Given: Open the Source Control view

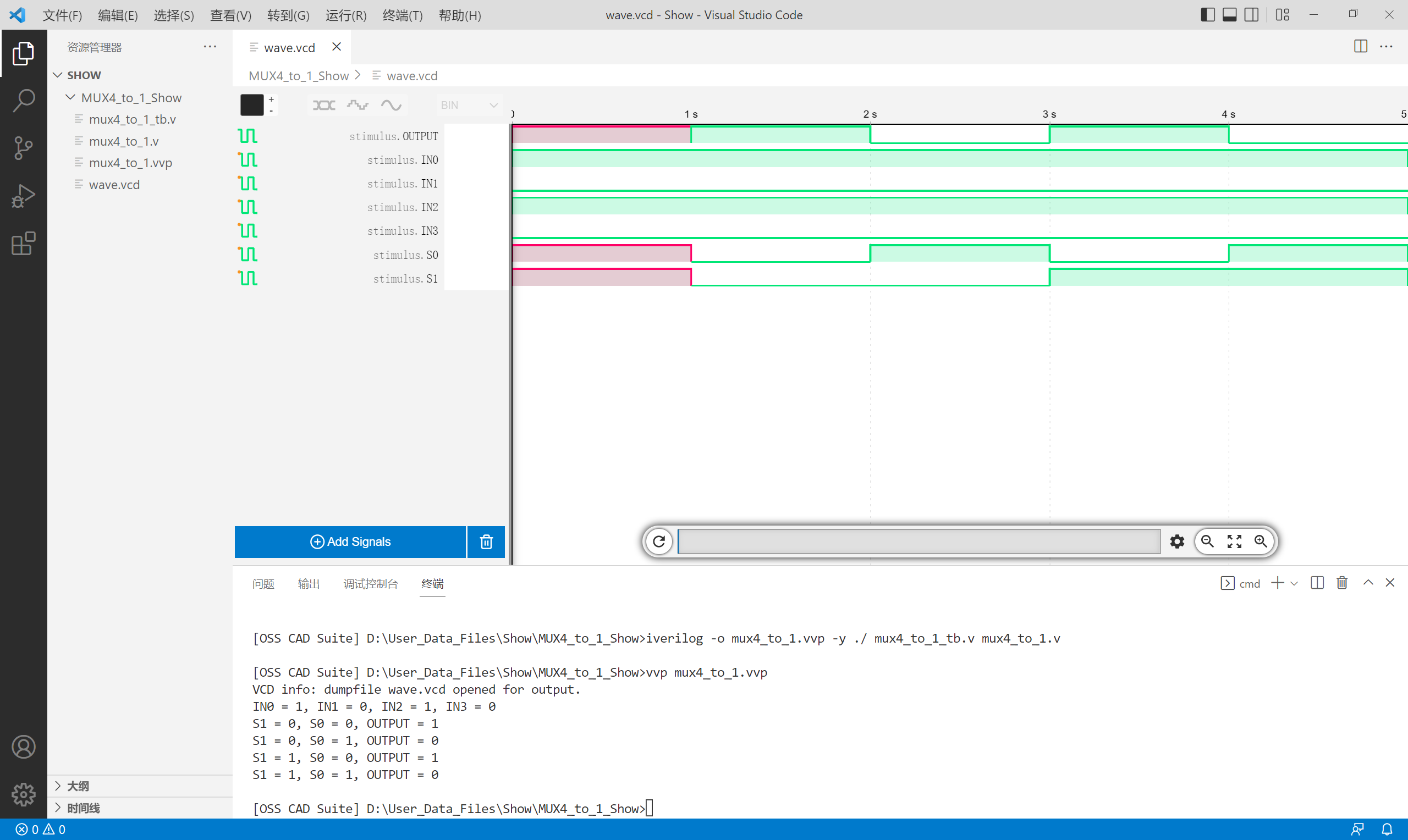Looking at the screenshot, I should (23, 148).
